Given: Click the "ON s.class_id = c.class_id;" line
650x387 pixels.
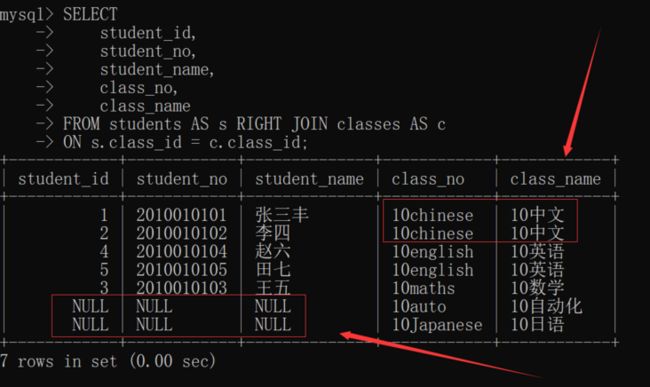Looking at the screenshot, I should coord(186,143).
